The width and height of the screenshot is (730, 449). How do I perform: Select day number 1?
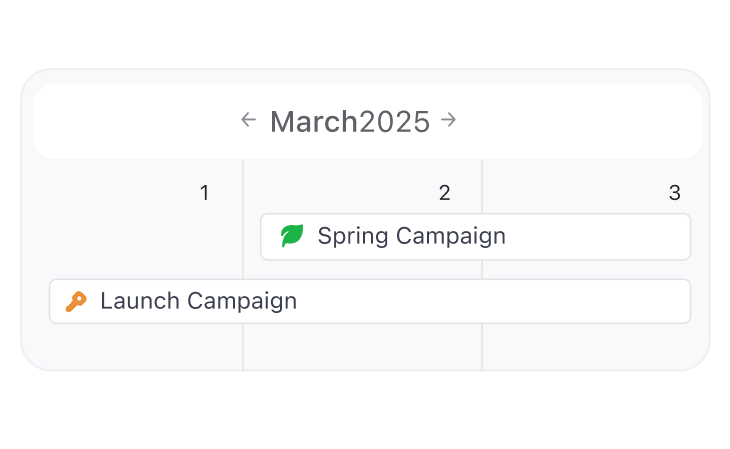tap(204, 193)
